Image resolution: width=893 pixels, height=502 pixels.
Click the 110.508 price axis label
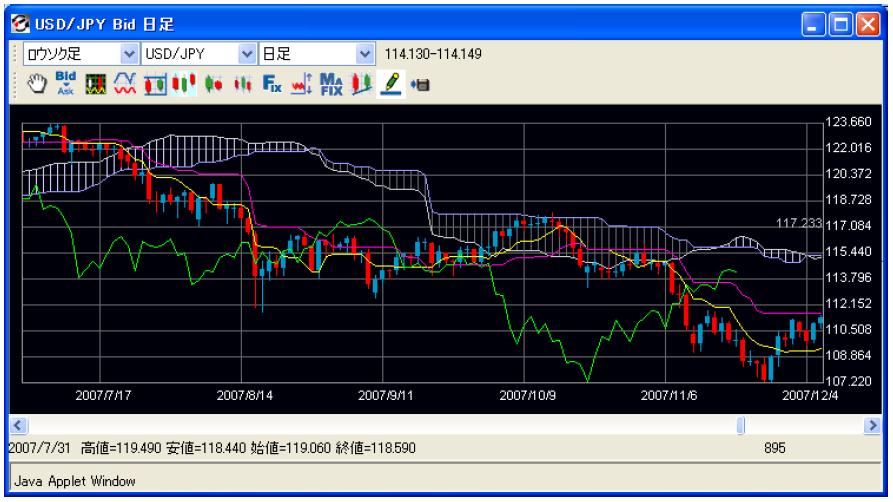click(849, 329)
